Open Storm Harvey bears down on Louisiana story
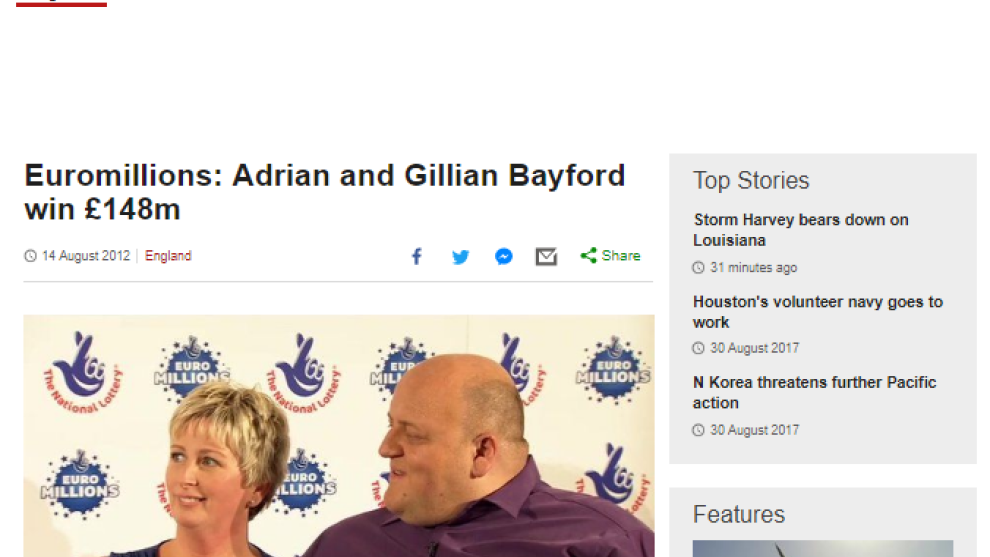 (x=801, y=230)
